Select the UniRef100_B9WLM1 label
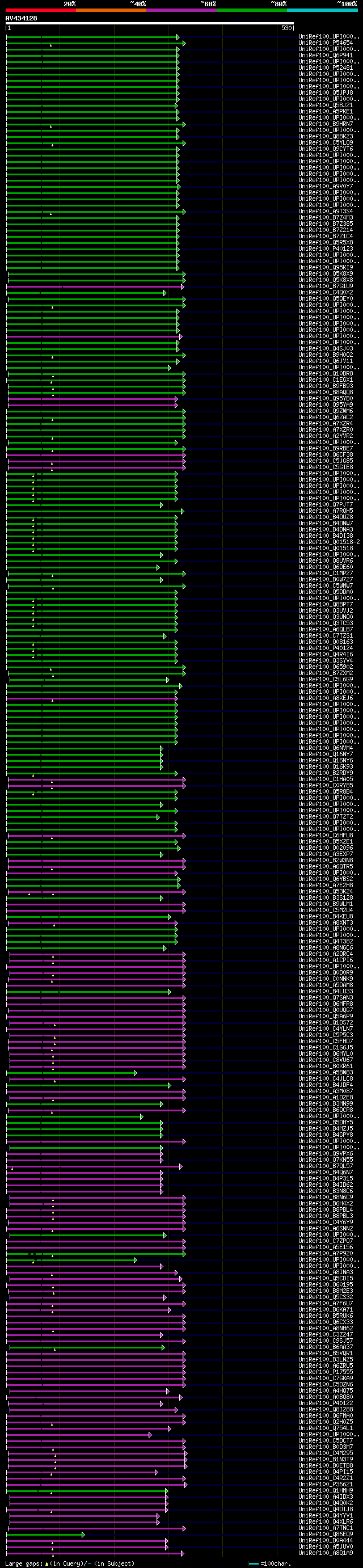 326,904
